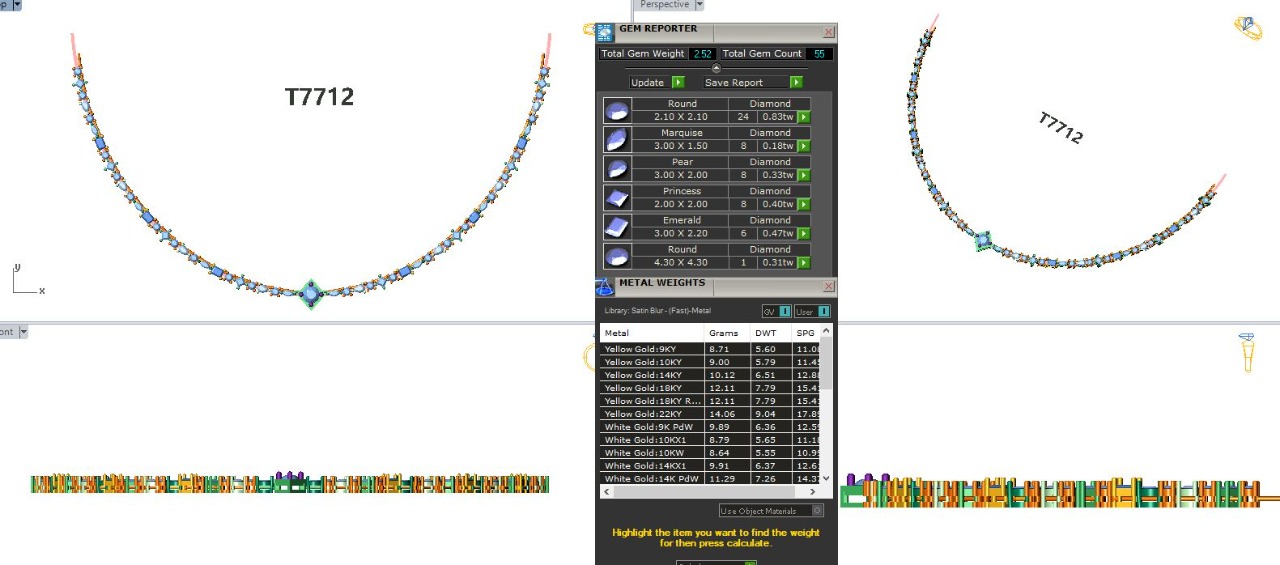This screenshot has width=1280, height=565.
Task: Click the Round 4.30 X 4.30 gem thumbnail
Action: [617, 255]
